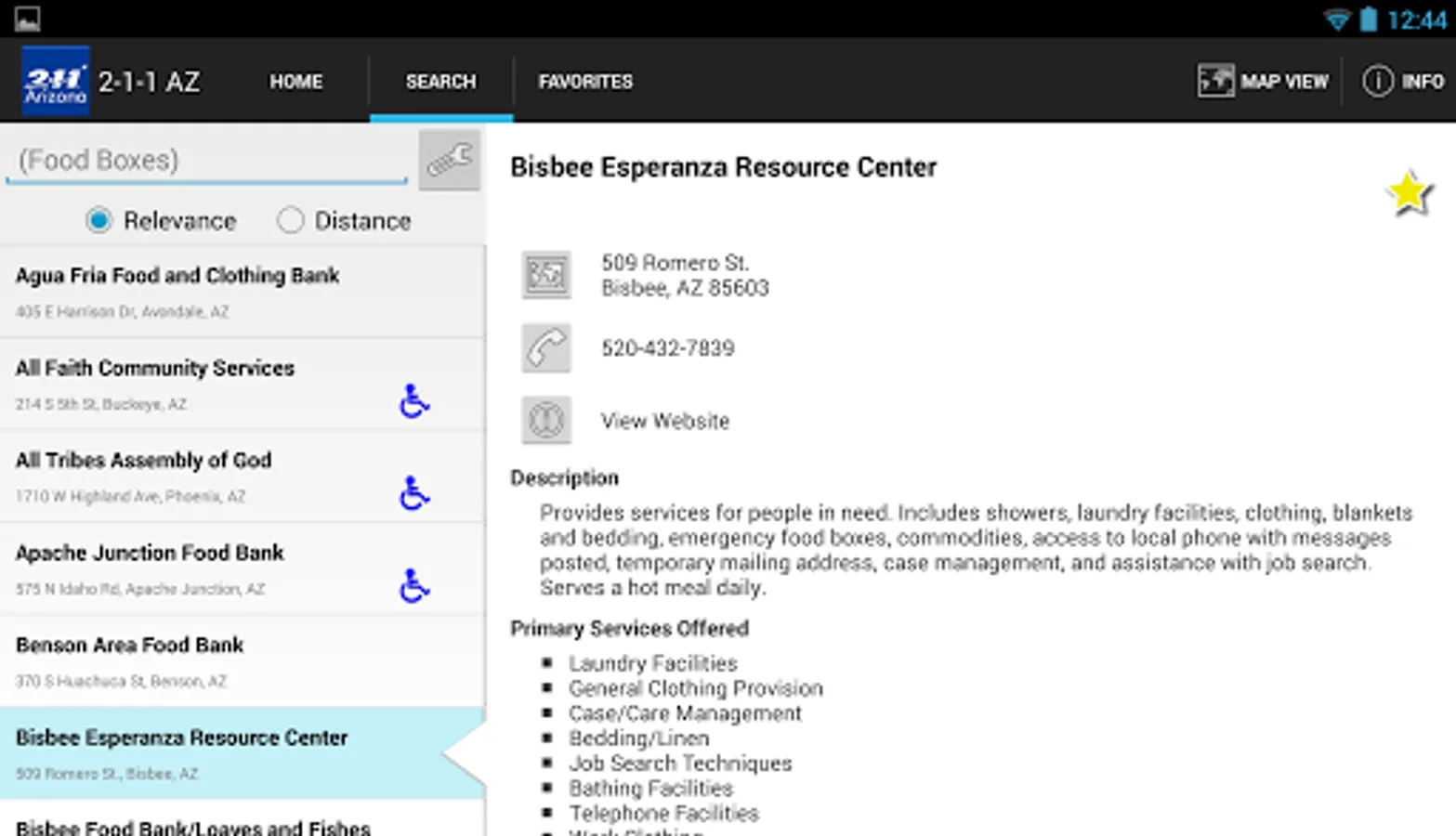This screenshot has width=1456, height=836.
Task: Open Bisbee Food Bank/Loaves and Fishes listing
Action: 243,819
